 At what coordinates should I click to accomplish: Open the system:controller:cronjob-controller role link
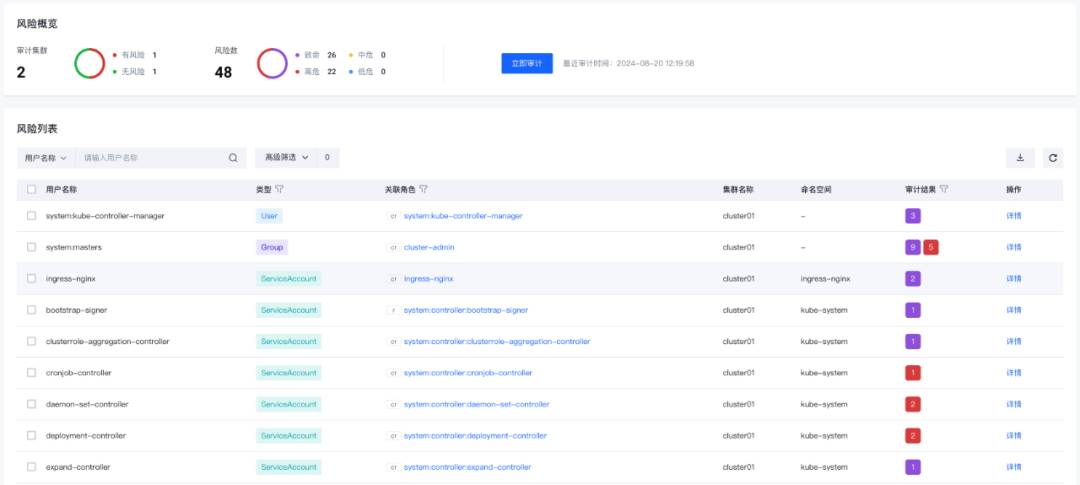tap(468, 373)
